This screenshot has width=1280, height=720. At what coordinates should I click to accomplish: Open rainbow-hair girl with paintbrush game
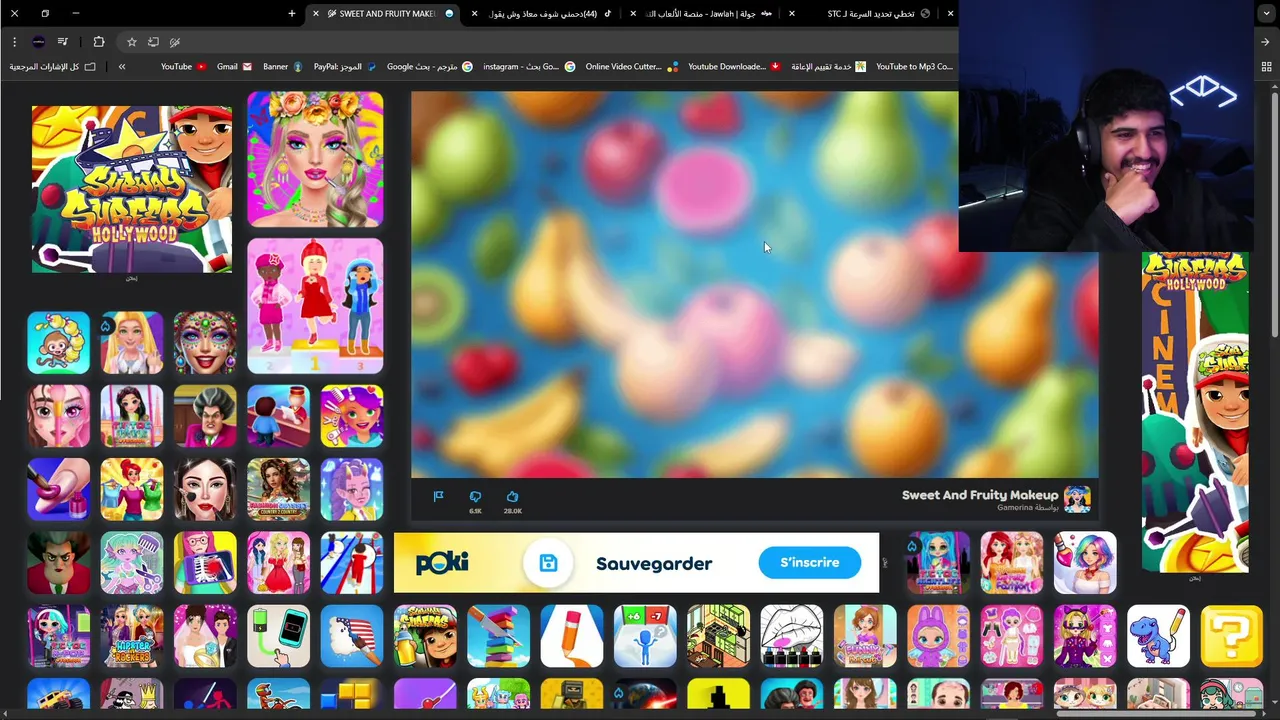pyautogui.click(x=1085, y=562)
